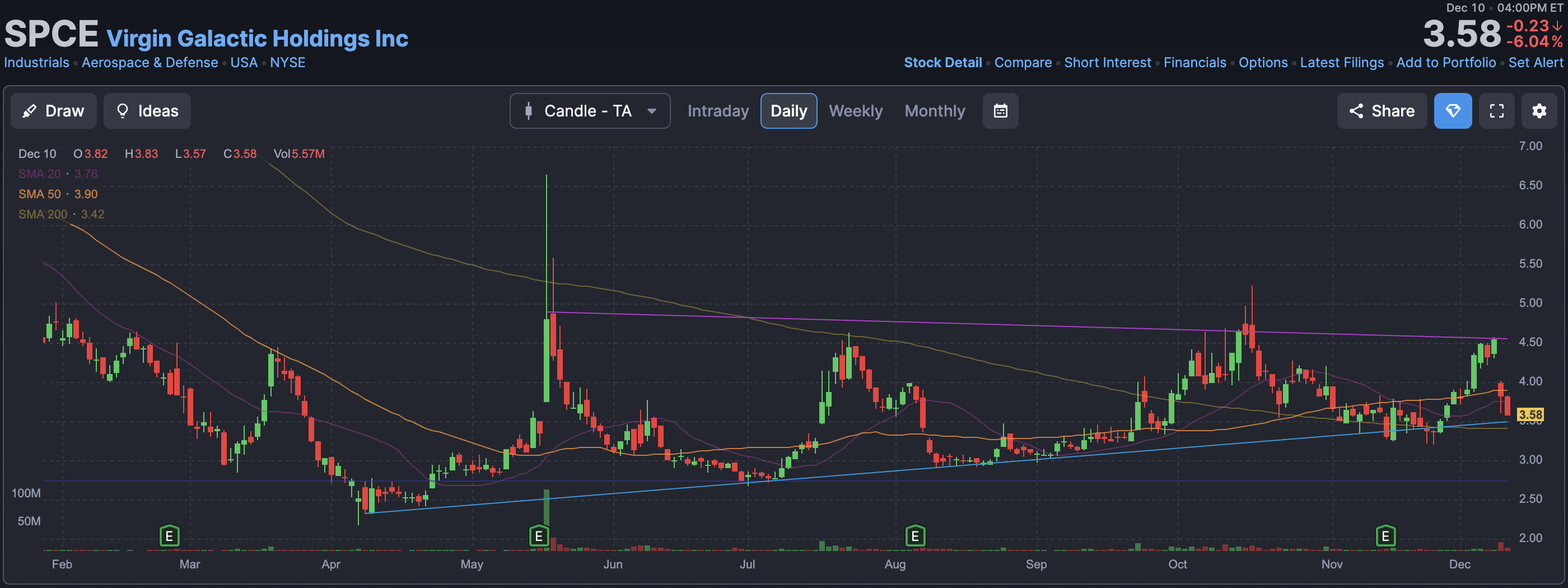Click the blue diamond premium icon
Viewport: 1568px width, 588px height.
click(x=1453, y=111)
